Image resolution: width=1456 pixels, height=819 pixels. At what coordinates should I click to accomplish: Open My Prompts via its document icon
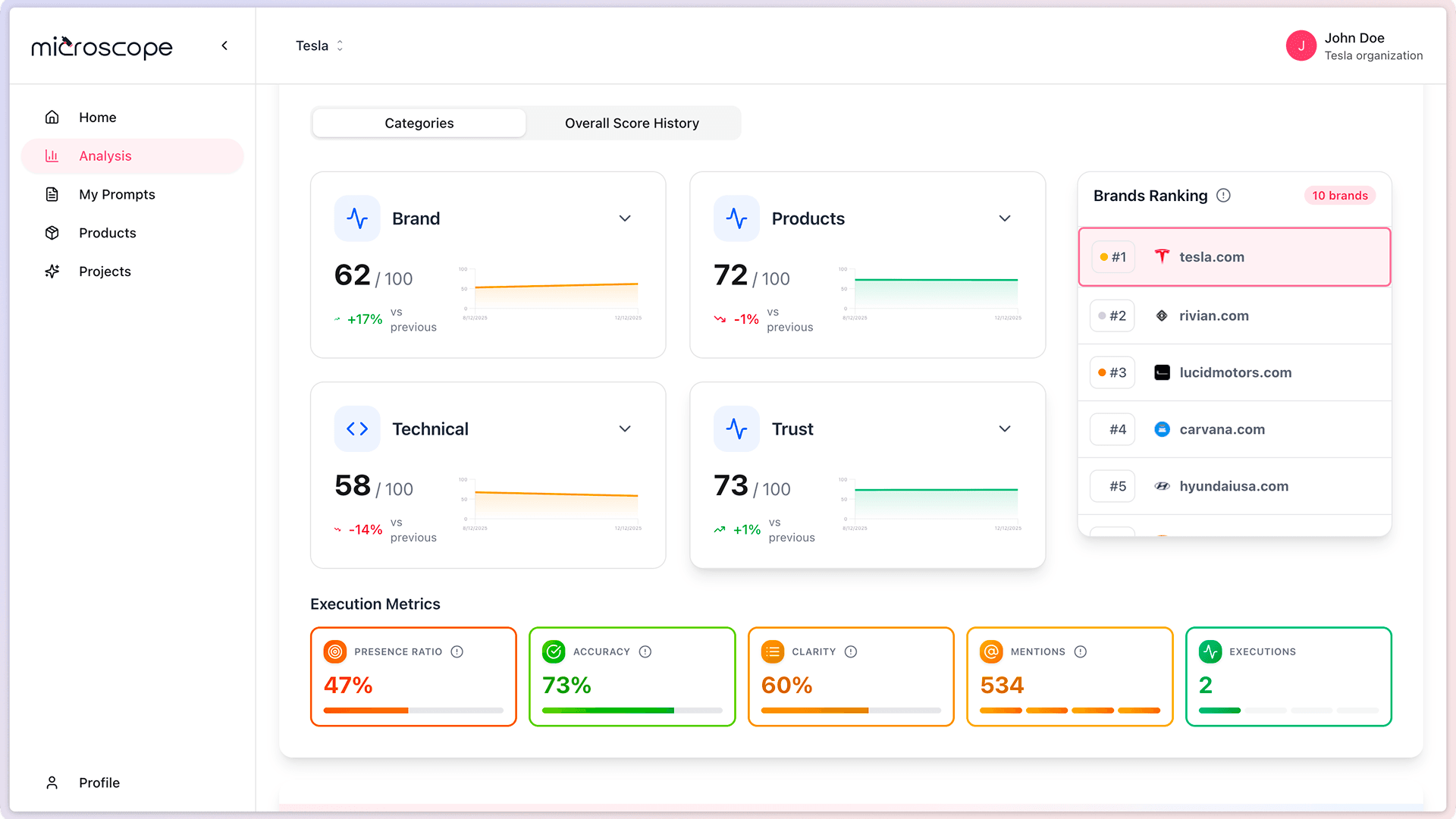(52, 194)
